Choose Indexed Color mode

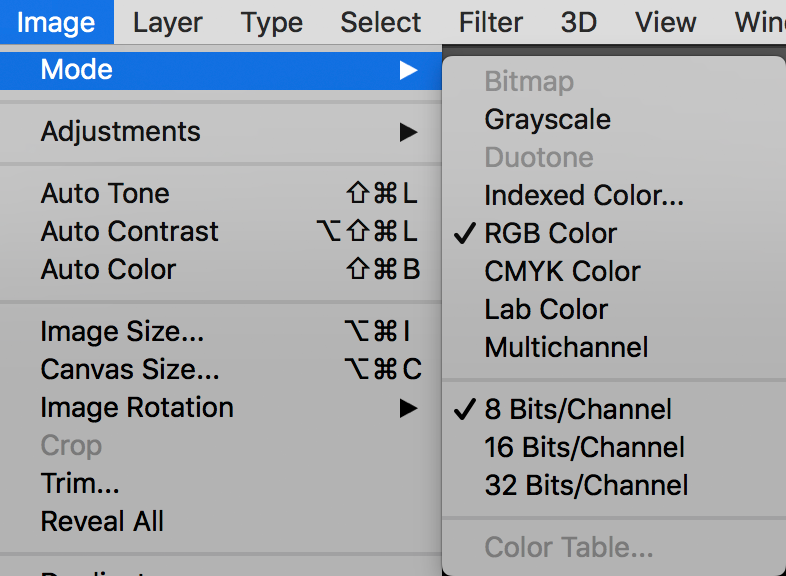584,196
